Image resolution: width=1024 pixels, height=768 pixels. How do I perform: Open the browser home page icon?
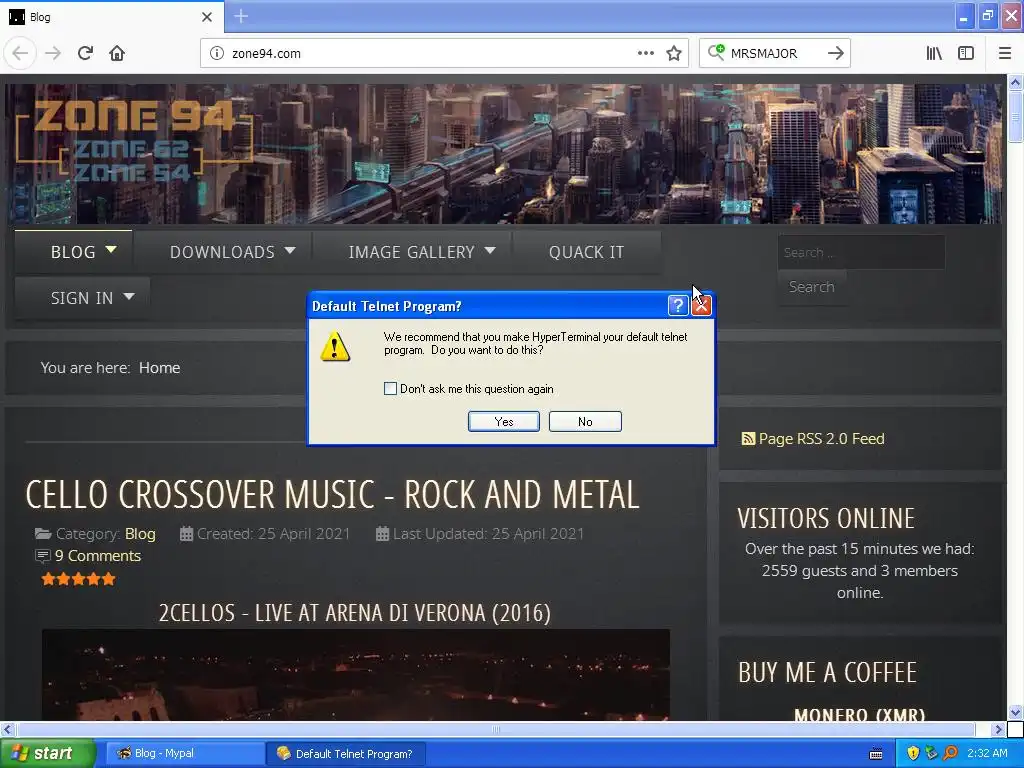coord(117,53)
